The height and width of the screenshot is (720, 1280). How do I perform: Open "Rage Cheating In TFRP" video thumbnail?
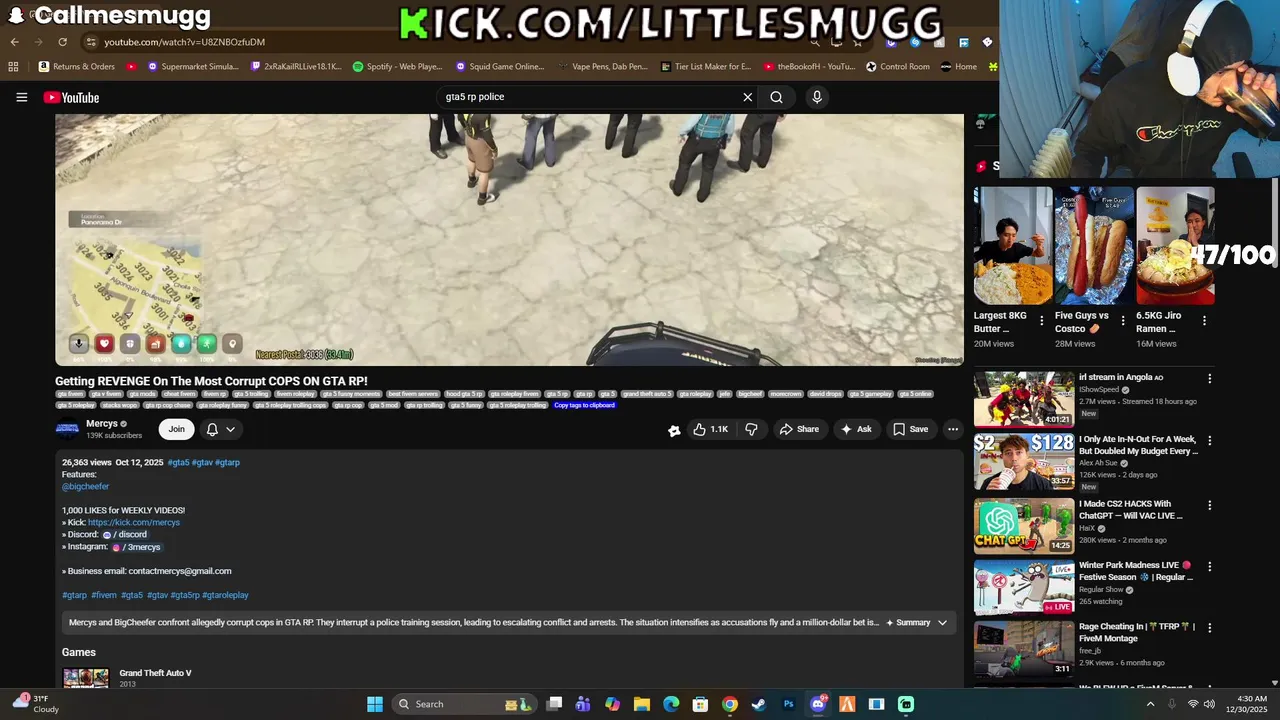click(x=1024, y=649)
